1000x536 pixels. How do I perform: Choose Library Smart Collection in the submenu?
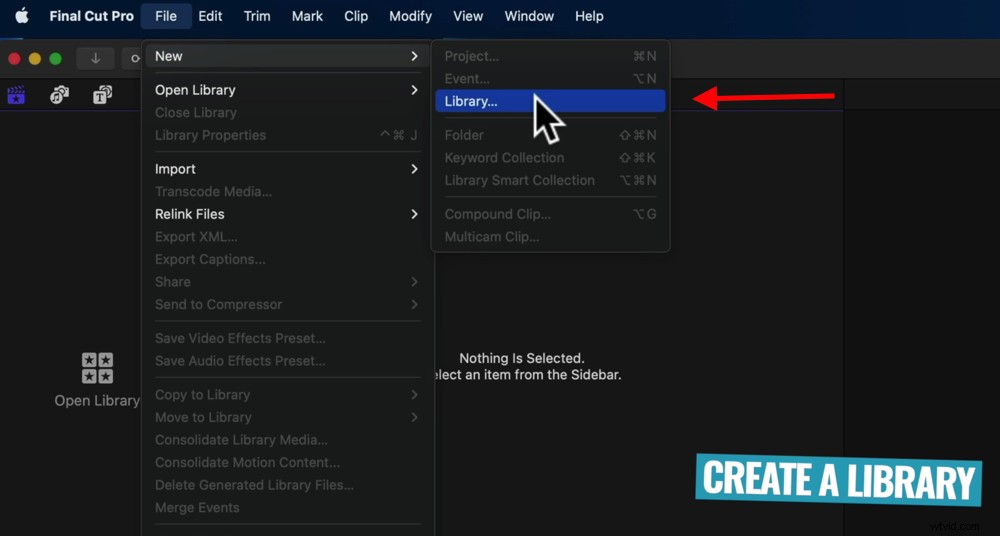coord(550,181)
